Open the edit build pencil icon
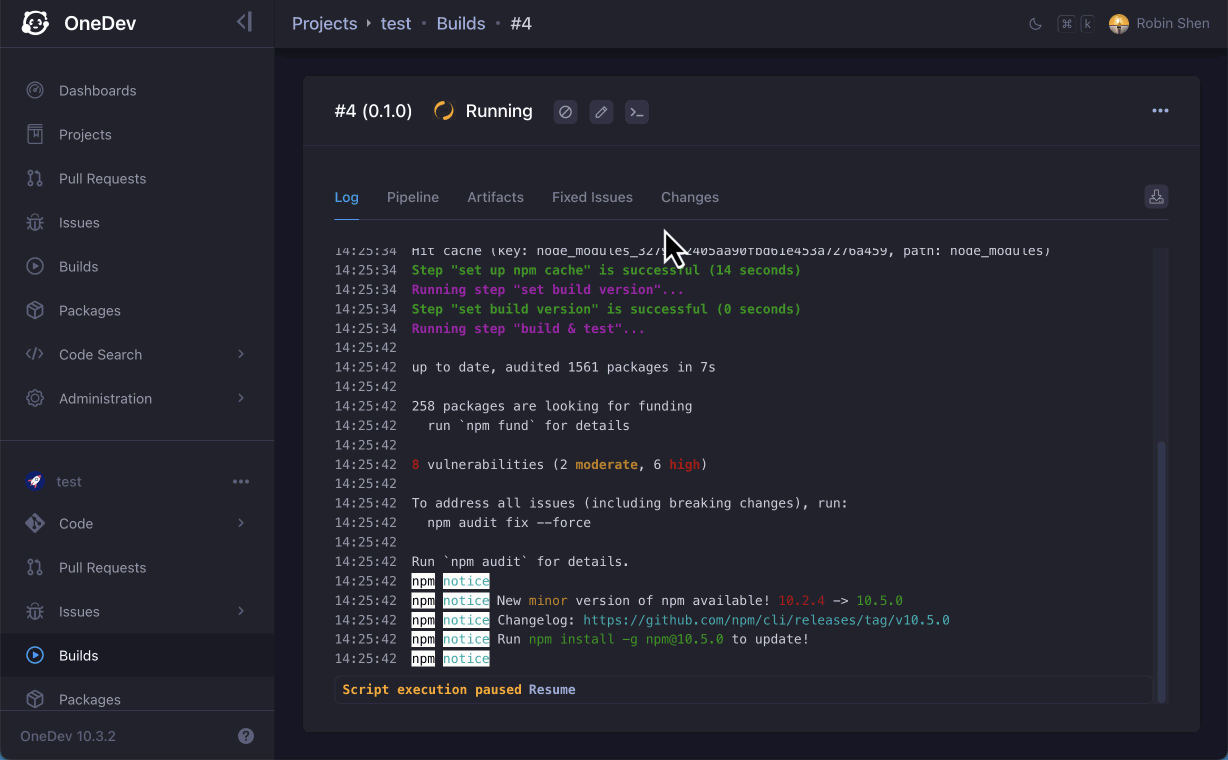Screen dimensions: 1228x760 click(601, 112)
